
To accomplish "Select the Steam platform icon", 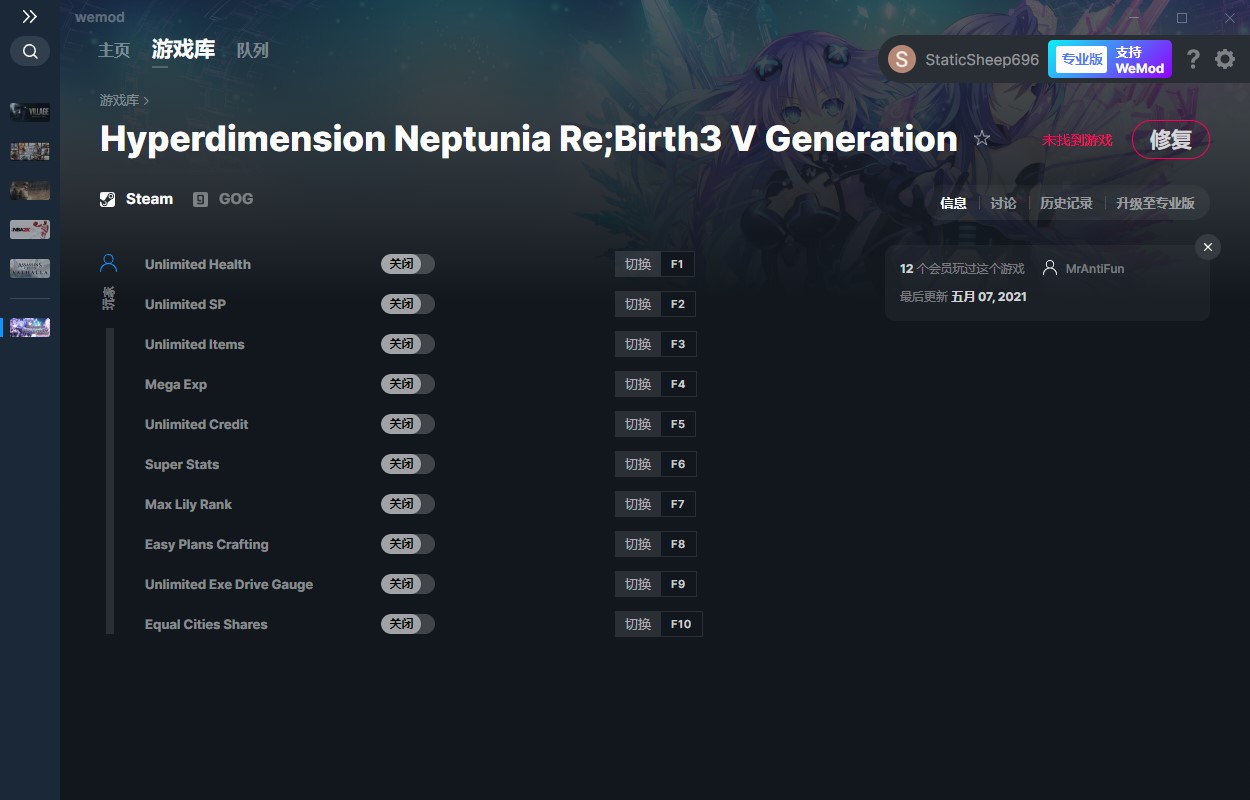I will (108, 199).
